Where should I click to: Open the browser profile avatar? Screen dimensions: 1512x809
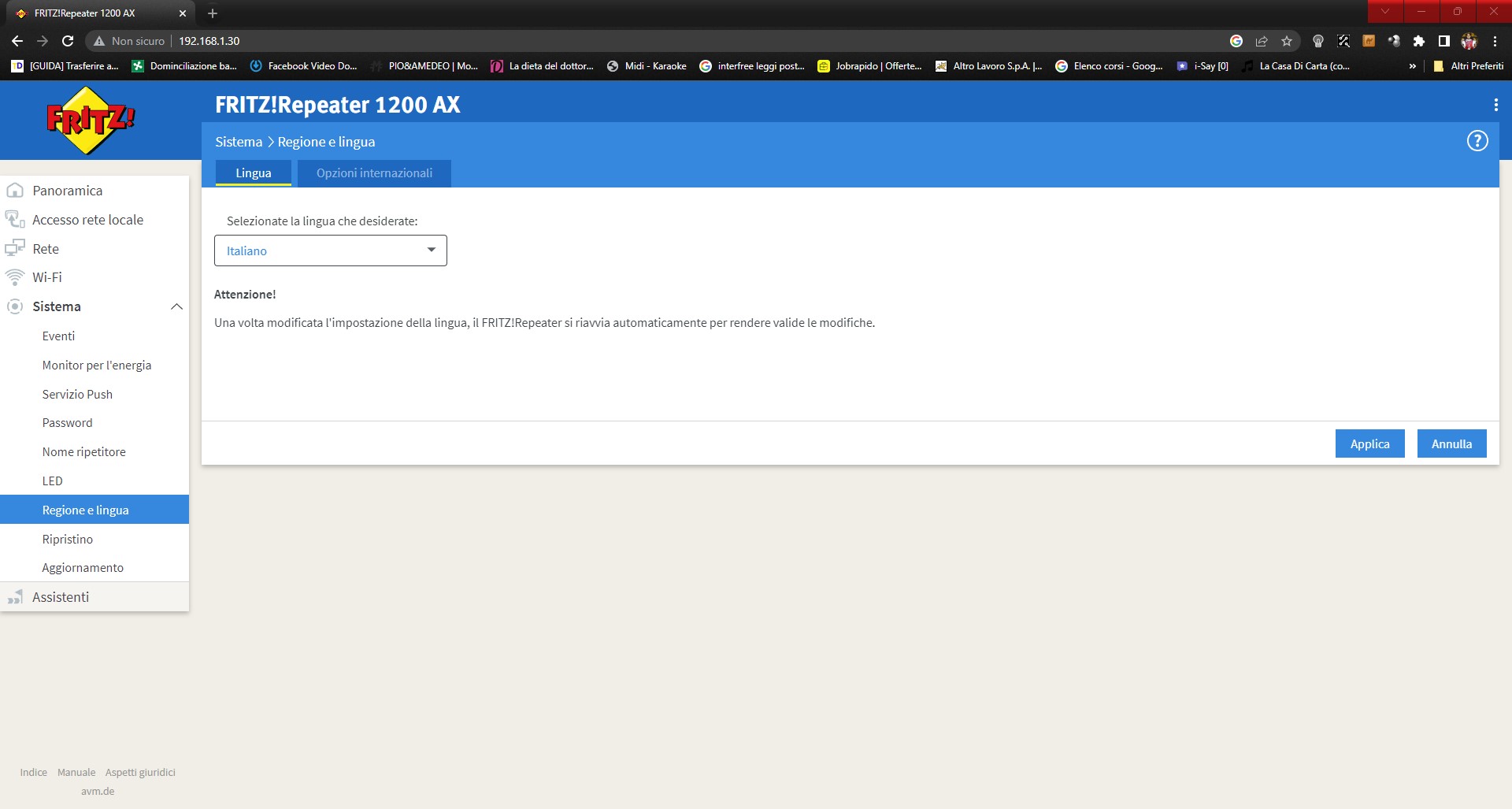1469,41
